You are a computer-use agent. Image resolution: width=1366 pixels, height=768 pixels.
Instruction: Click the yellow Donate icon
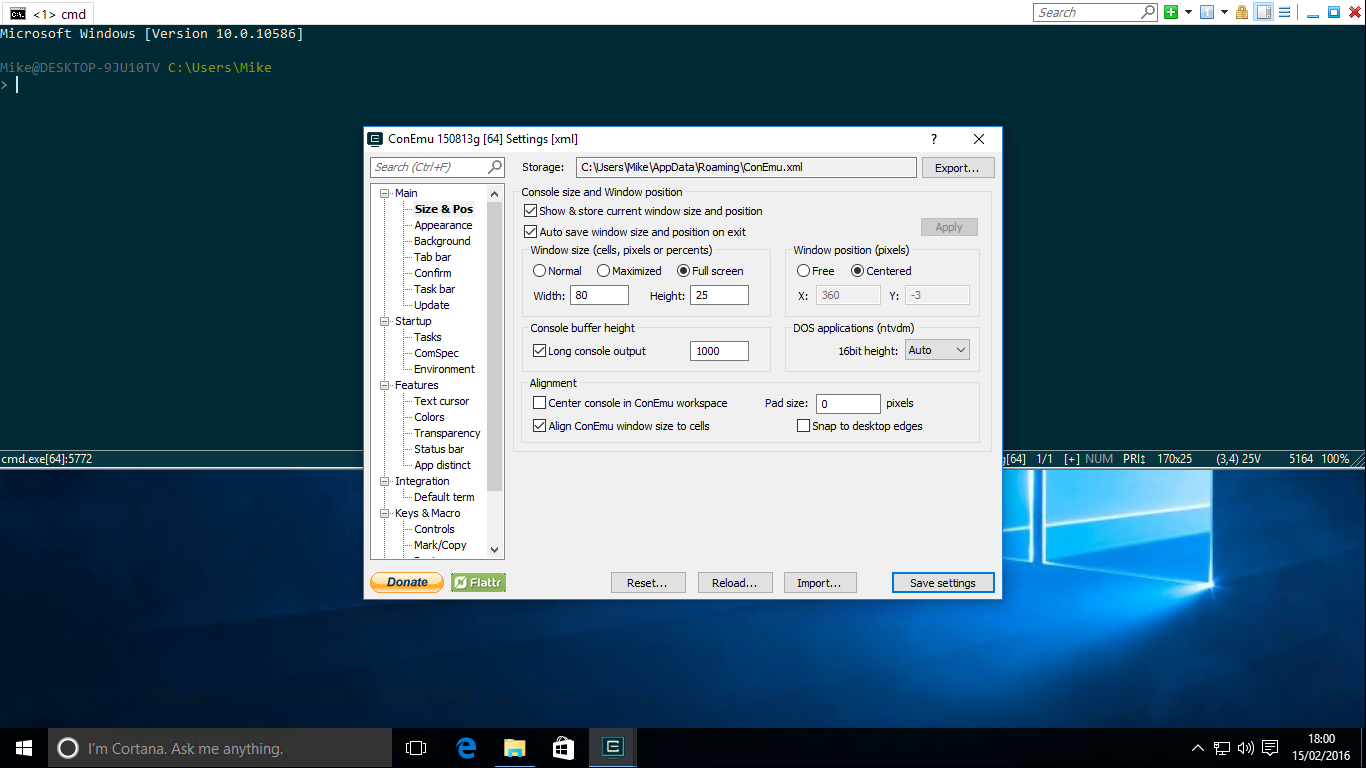(x=407, y=582)
